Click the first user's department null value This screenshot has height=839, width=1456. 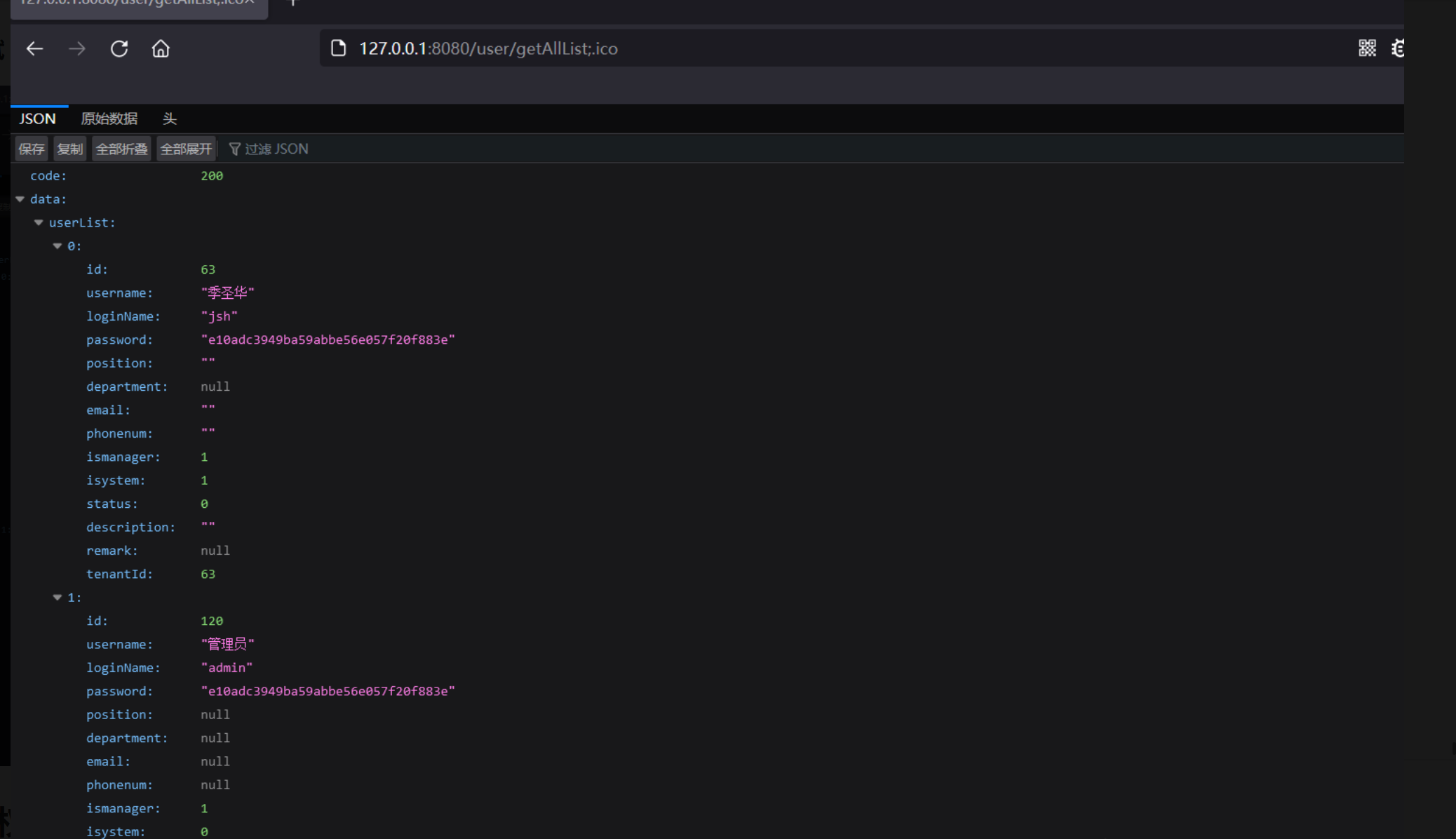tap(215, 387)
